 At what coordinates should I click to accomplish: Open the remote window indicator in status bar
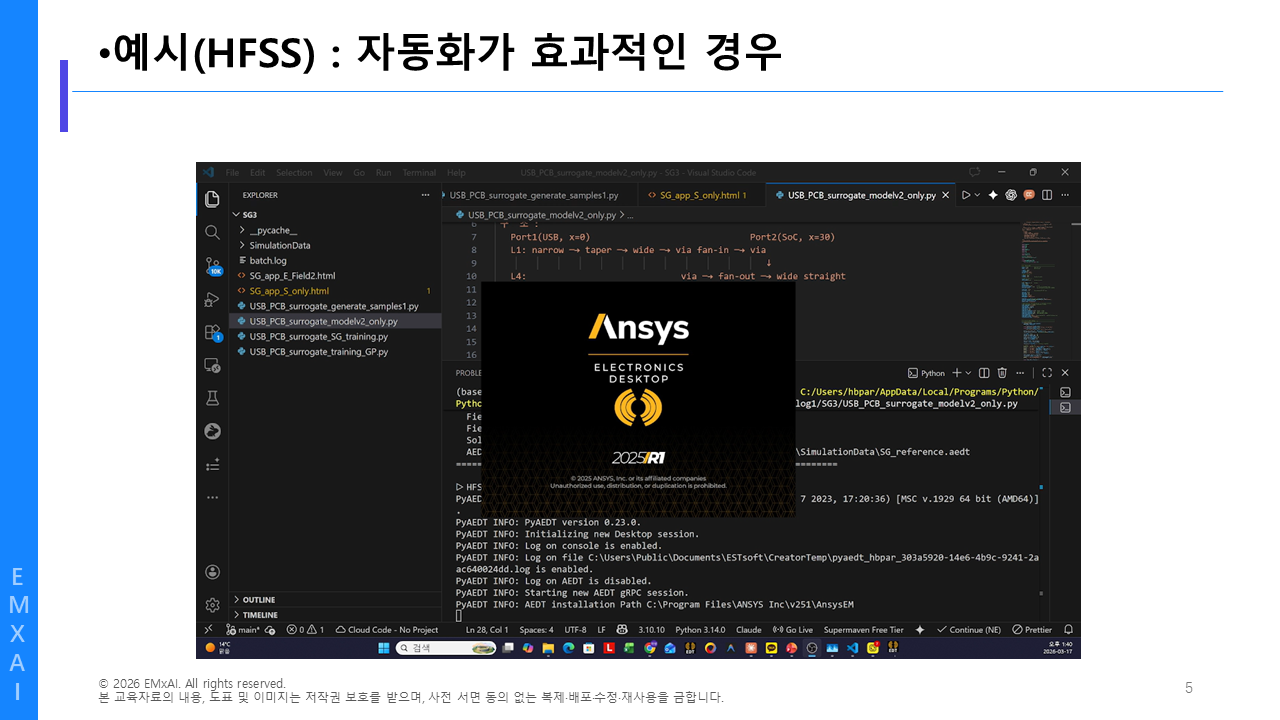[x=208, y=630]
